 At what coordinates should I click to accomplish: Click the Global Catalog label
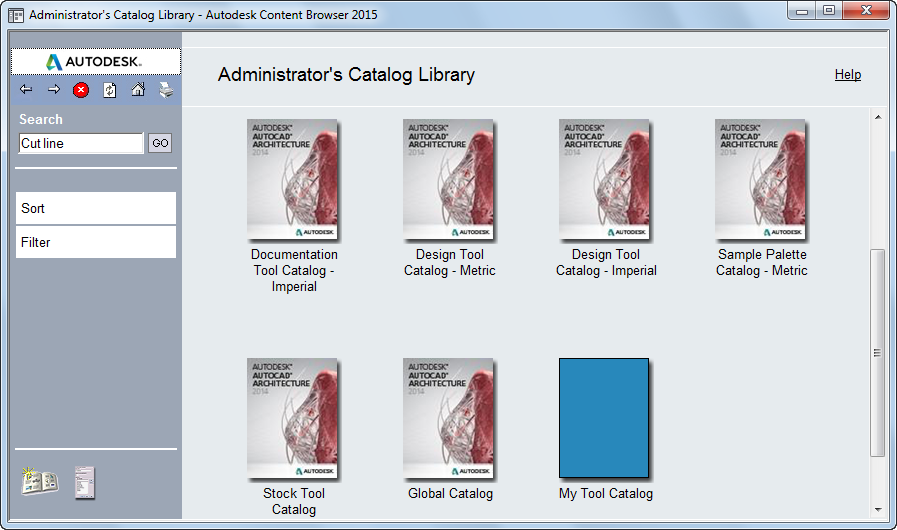(450, 493)
